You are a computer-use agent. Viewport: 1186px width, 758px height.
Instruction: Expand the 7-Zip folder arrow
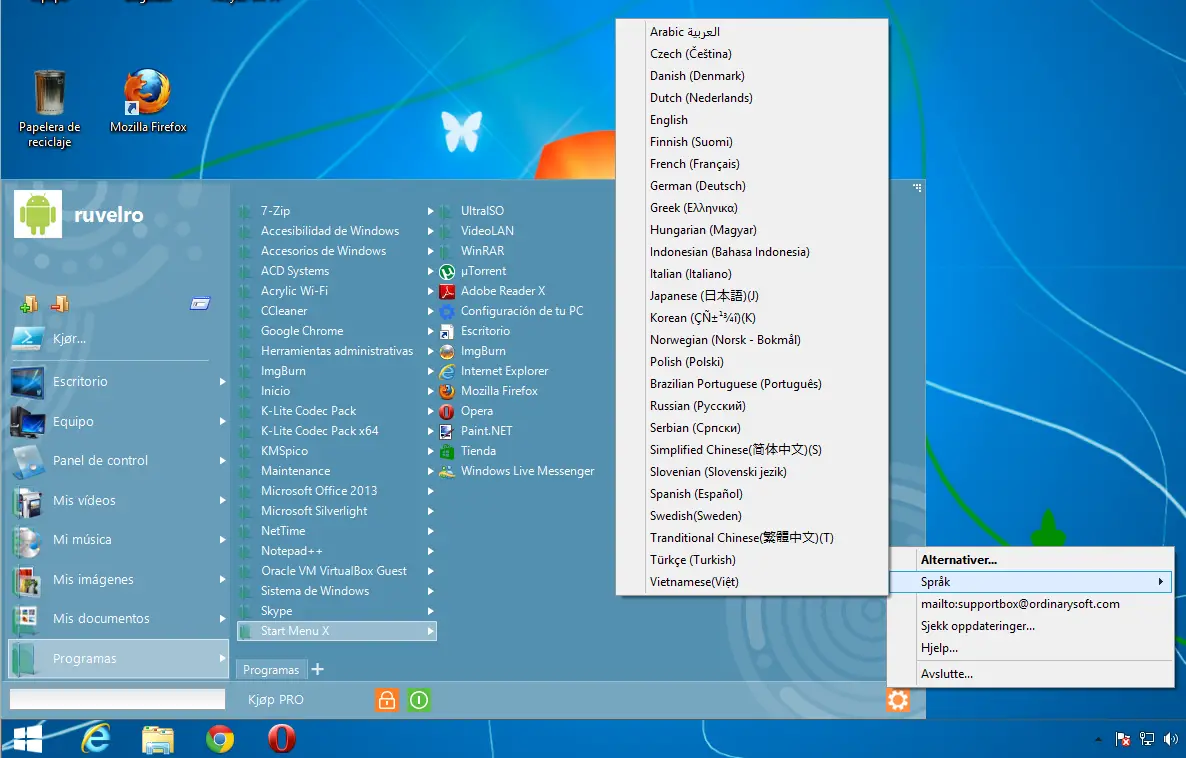(431, 211)
